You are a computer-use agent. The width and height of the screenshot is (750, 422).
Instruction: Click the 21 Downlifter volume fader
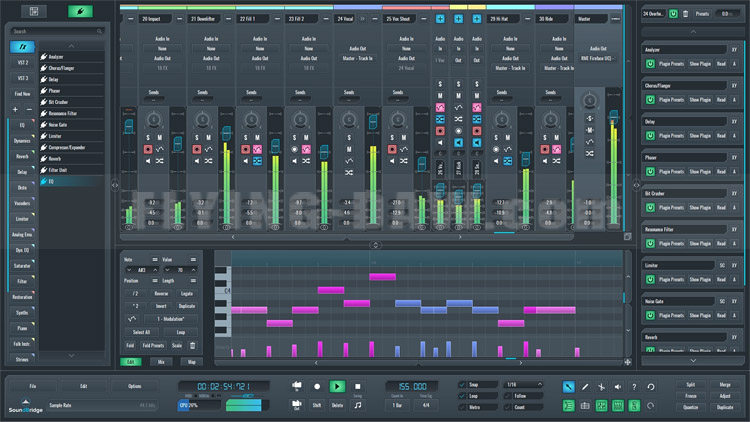(226, 133)
